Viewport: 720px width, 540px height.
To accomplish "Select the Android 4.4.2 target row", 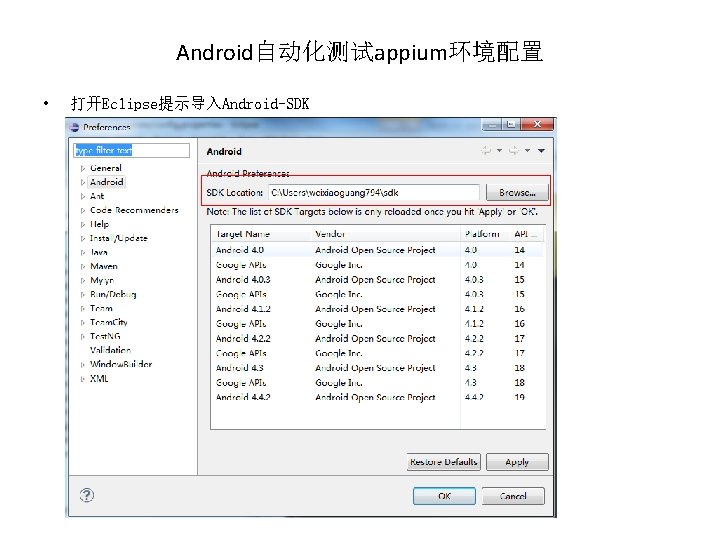I will click(377, 397).
